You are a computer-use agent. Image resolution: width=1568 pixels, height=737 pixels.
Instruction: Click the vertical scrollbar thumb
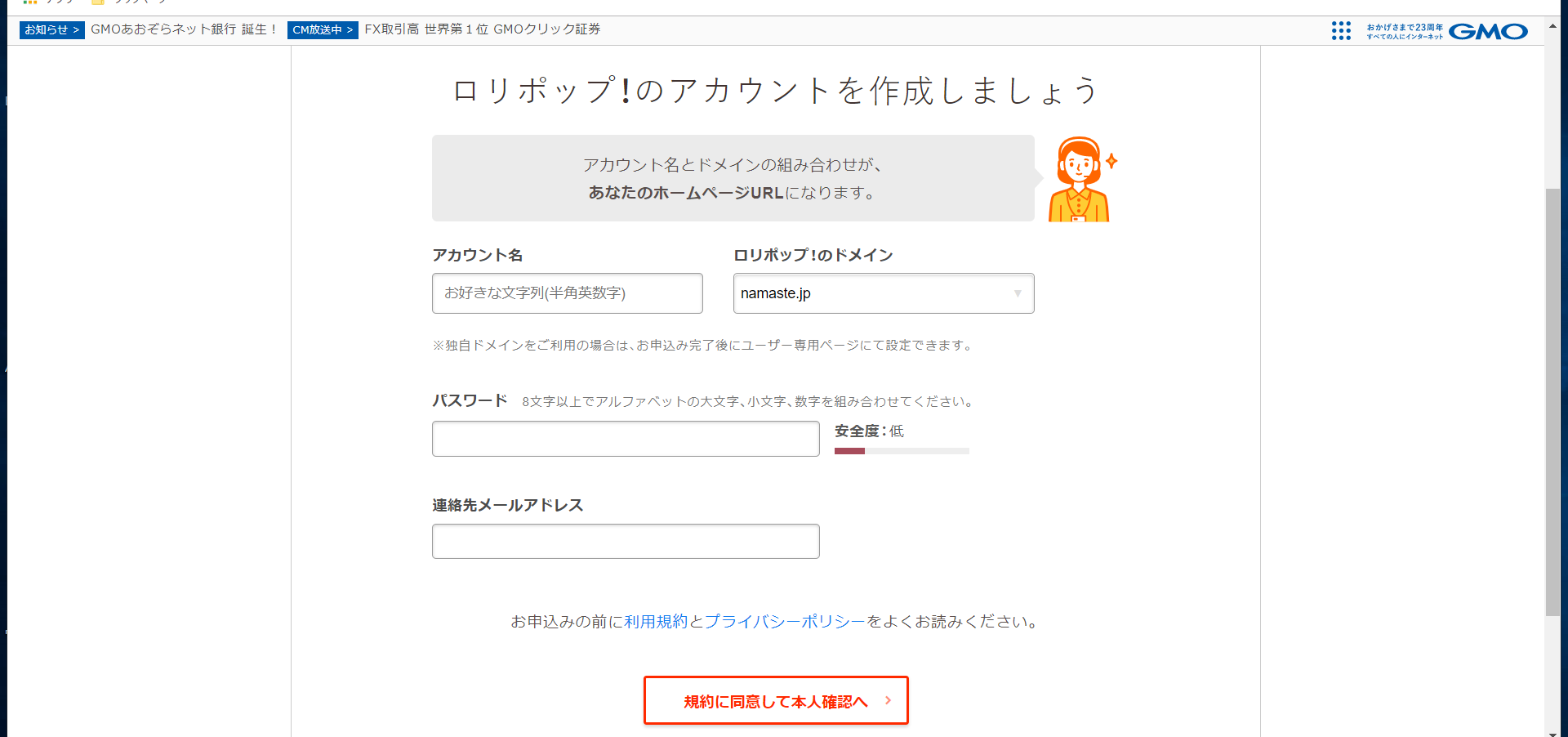(1552, 400)
